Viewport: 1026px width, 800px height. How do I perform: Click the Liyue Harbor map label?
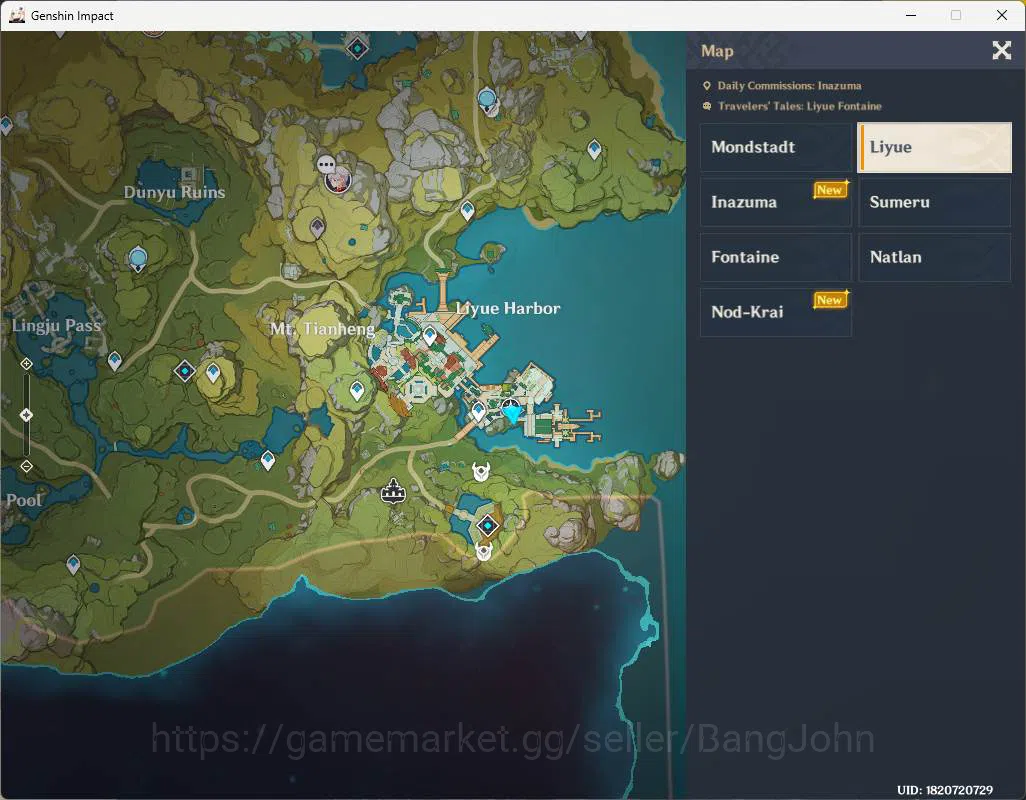[x=508, y=308]
